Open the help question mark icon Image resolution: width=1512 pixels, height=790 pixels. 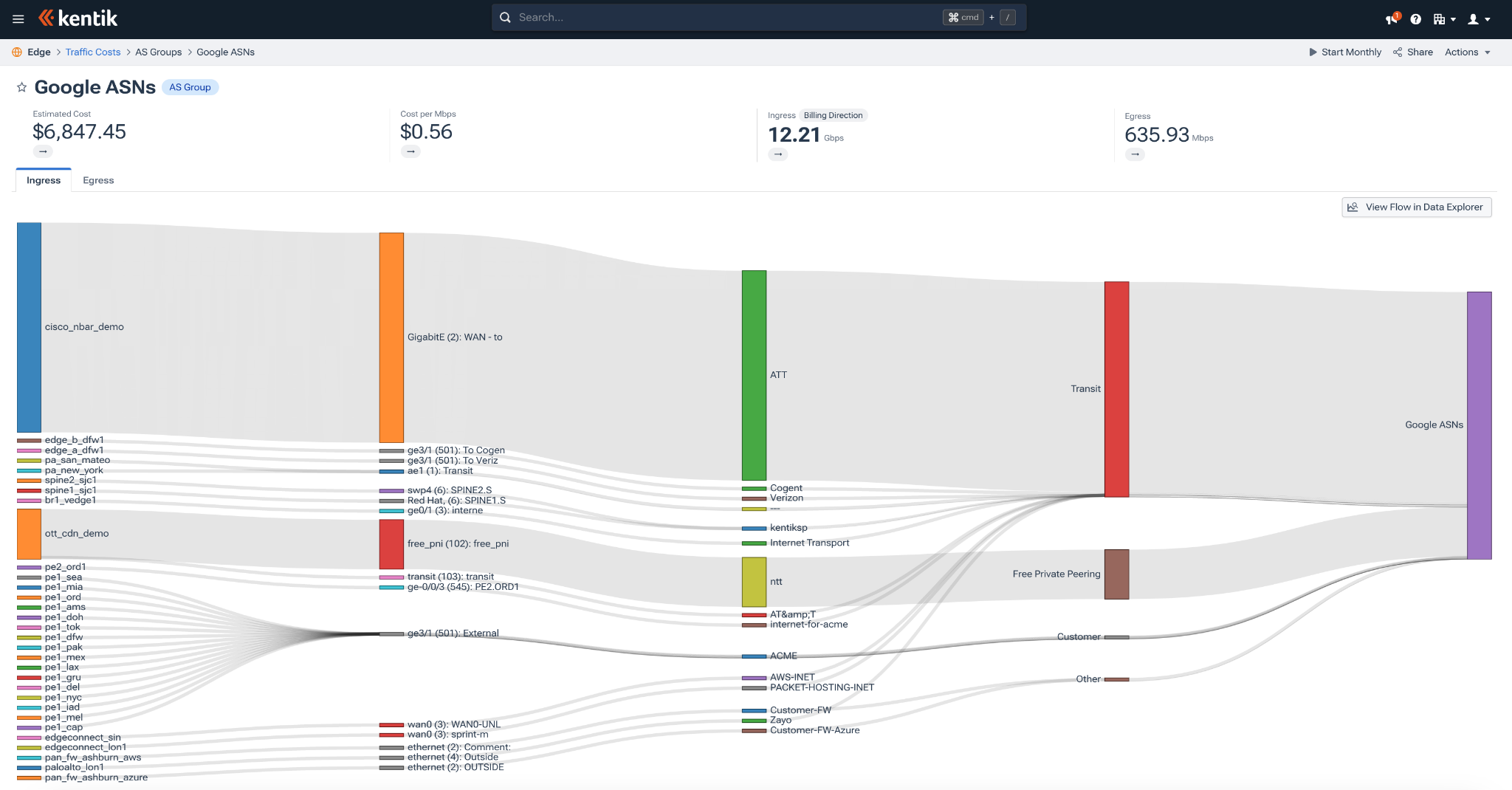1415,19
